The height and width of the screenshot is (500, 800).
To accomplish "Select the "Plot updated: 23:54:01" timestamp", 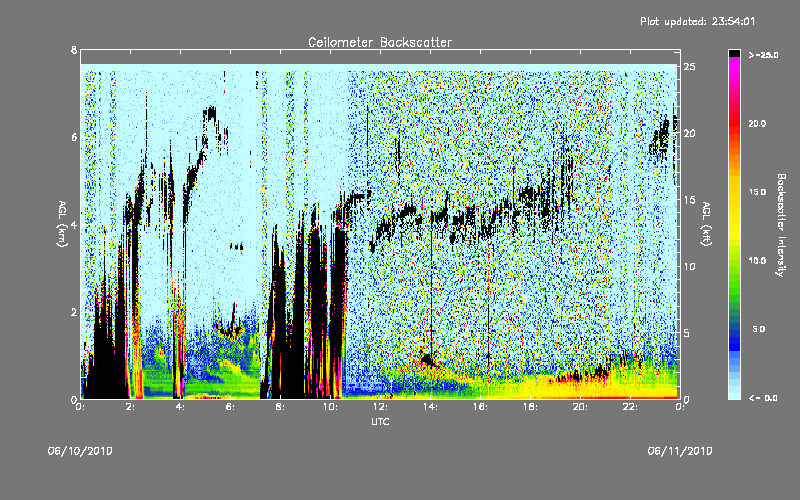I will [697, 21].
